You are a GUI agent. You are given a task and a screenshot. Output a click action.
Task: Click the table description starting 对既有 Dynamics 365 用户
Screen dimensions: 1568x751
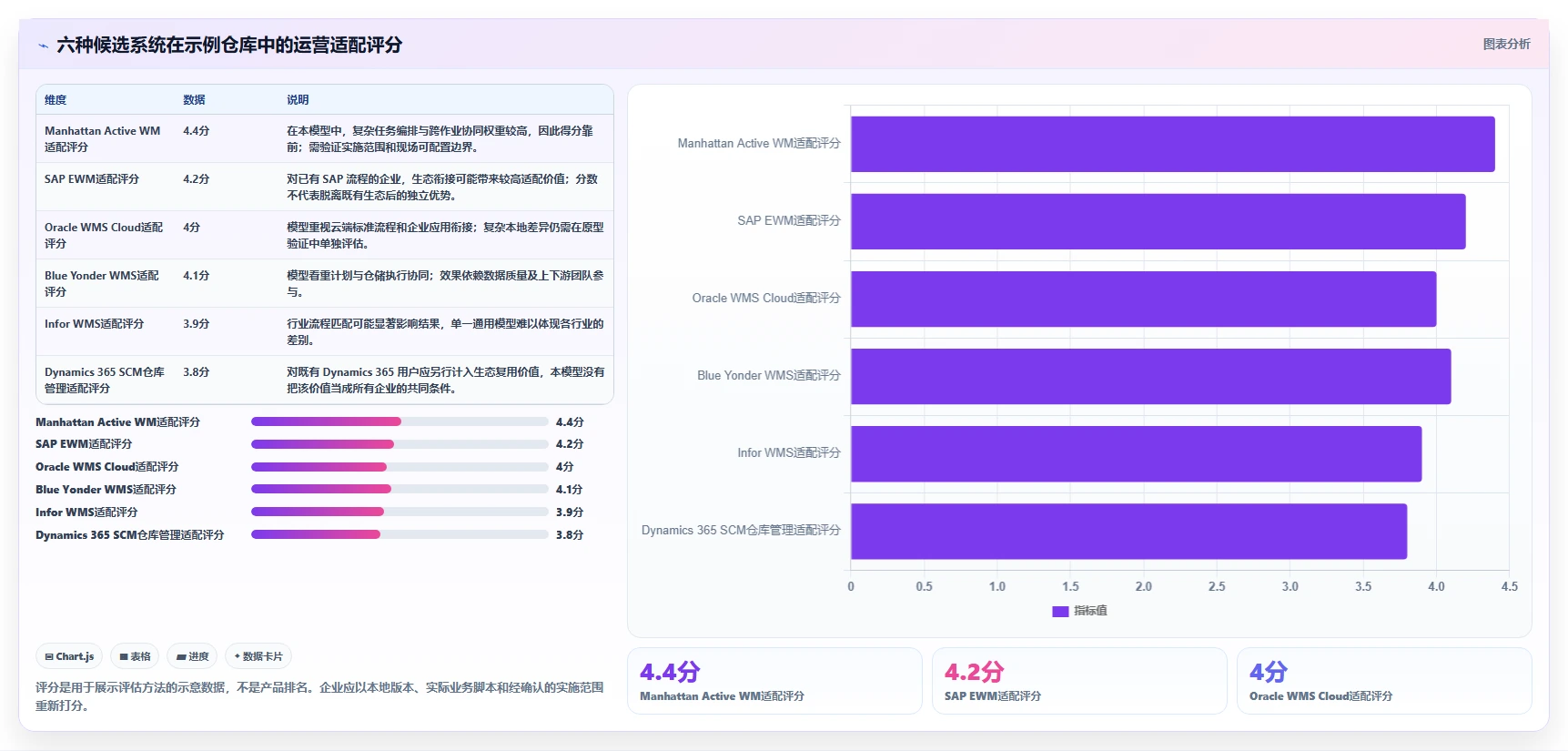click(445, 381)
